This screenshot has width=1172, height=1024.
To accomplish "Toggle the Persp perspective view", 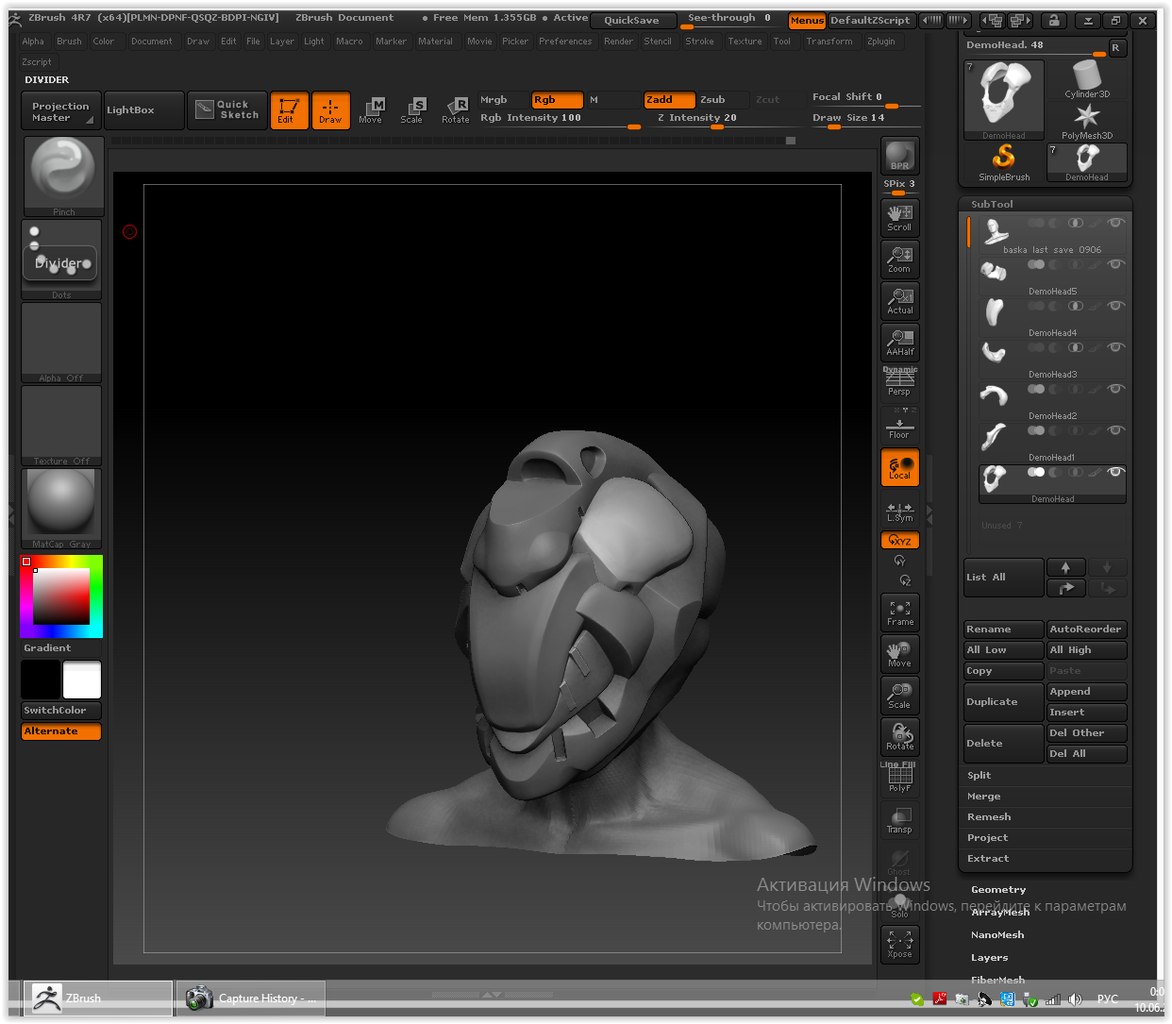I will pos(899,382).
